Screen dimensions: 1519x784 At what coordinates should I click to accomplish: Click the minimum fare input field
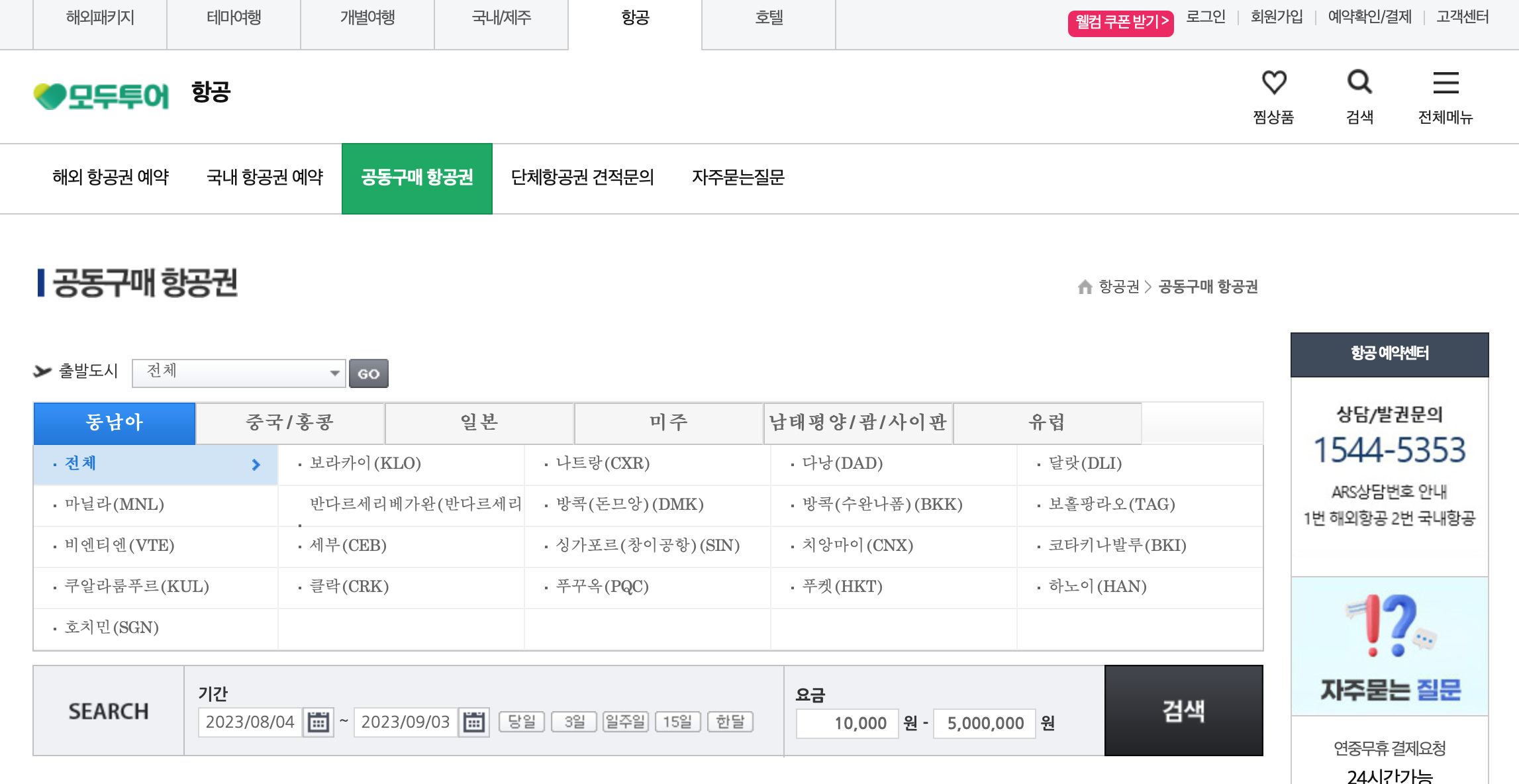pos(847,723)
